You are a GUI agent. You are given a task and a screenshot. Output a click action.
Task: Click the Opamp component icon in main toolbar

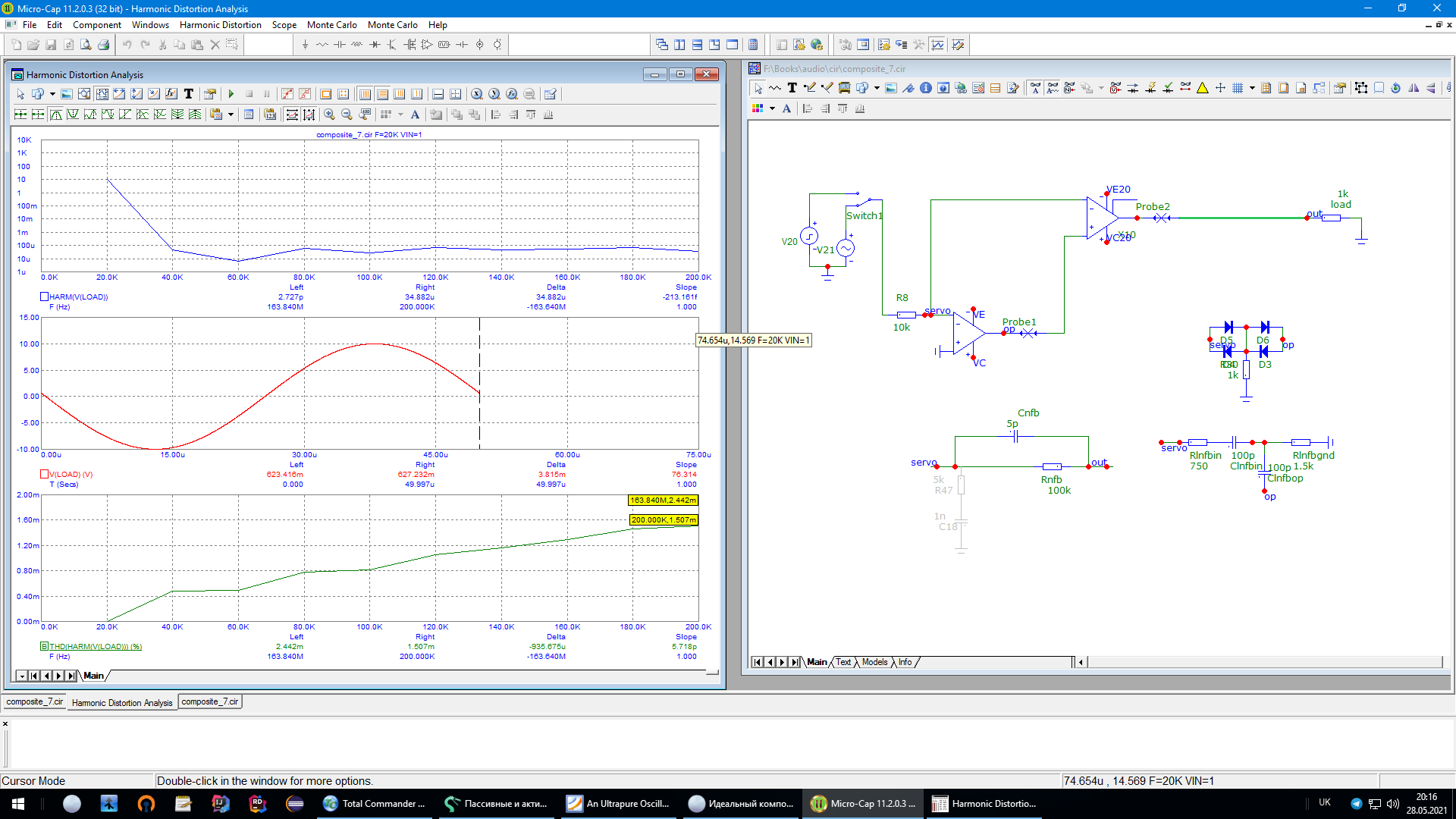427,45
